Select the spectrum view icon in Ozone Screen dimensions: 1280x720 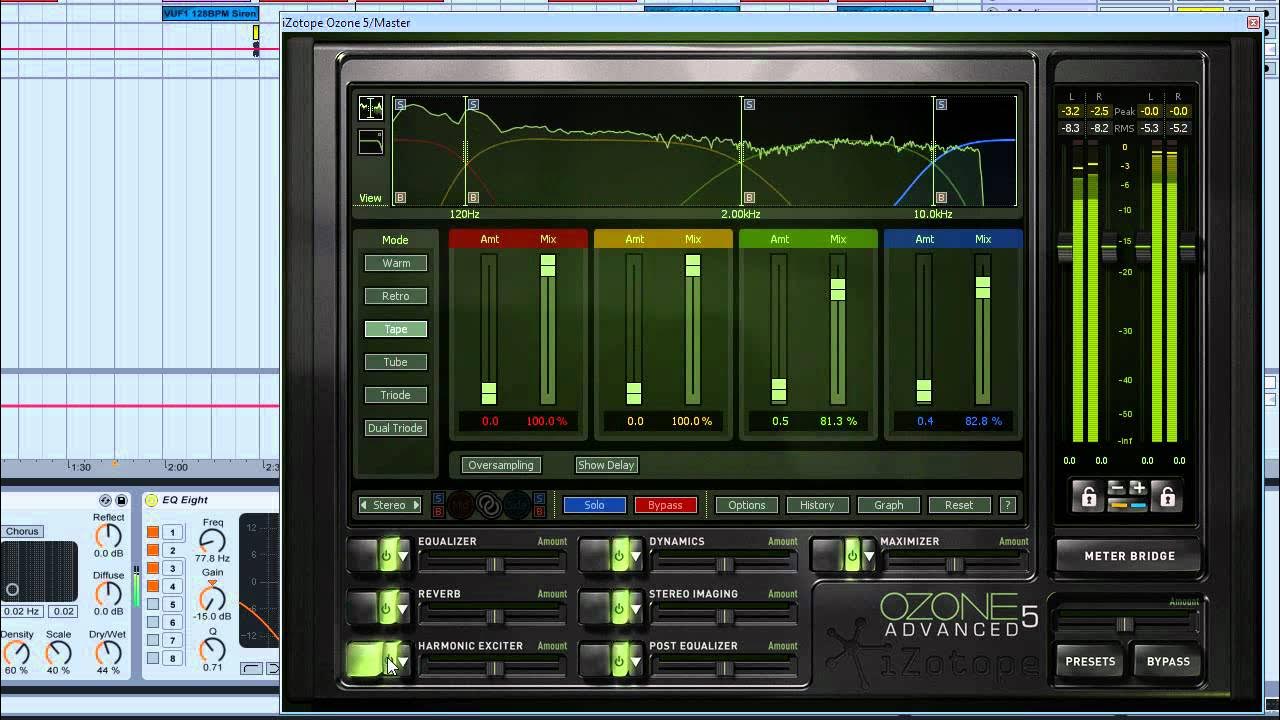(x=371, y=109)
